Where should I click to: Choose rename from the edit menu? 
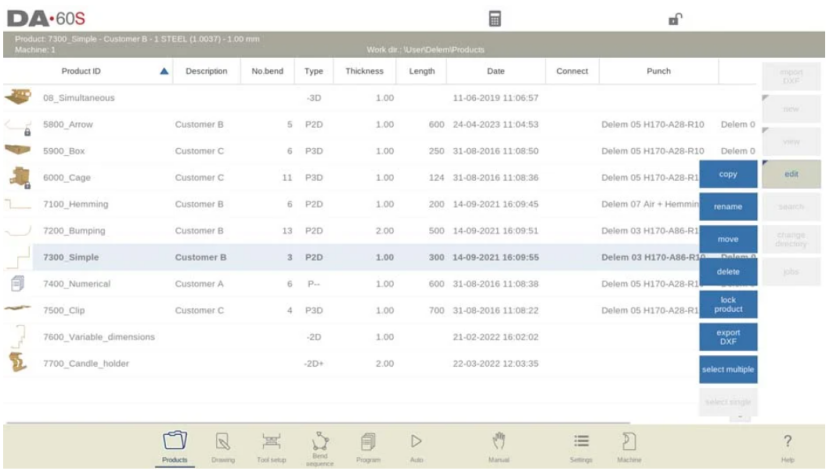pyautogui.click(x=728, y=206)
